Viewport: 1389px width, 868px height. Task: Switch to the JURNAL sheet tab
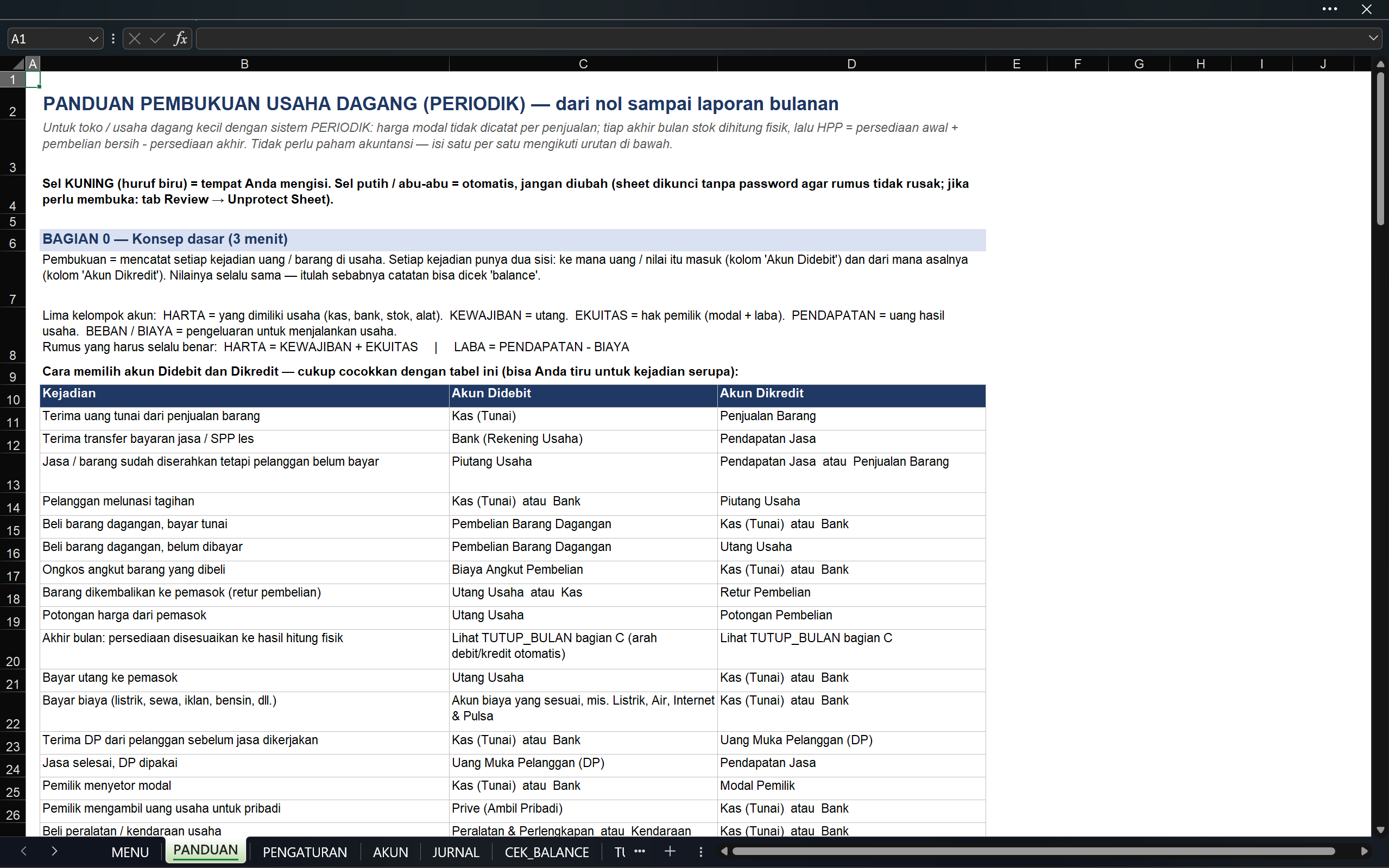pos(456,852)
